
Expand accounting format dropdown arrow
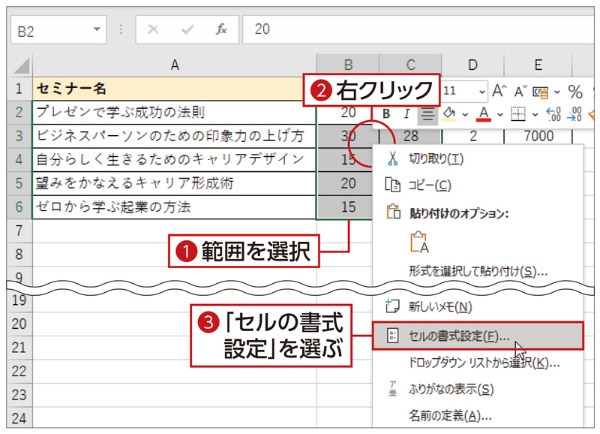pyautogui.click(x=557, y=92)
